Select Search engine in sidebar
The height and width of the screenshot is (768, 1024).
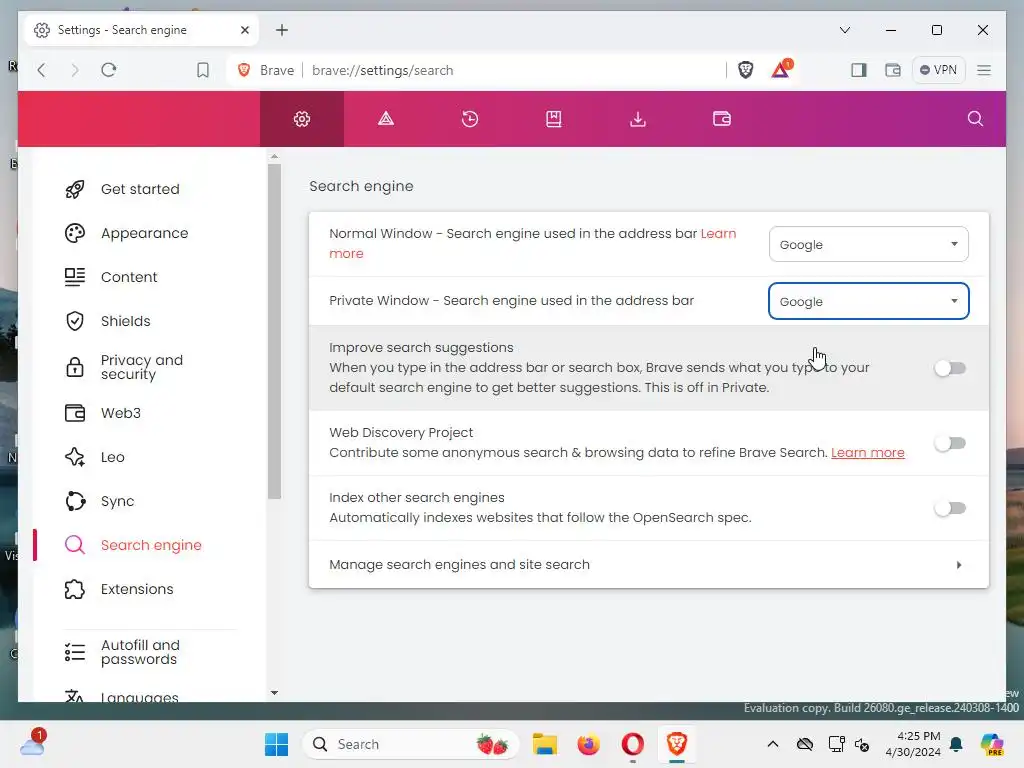[x=151, y=545]
